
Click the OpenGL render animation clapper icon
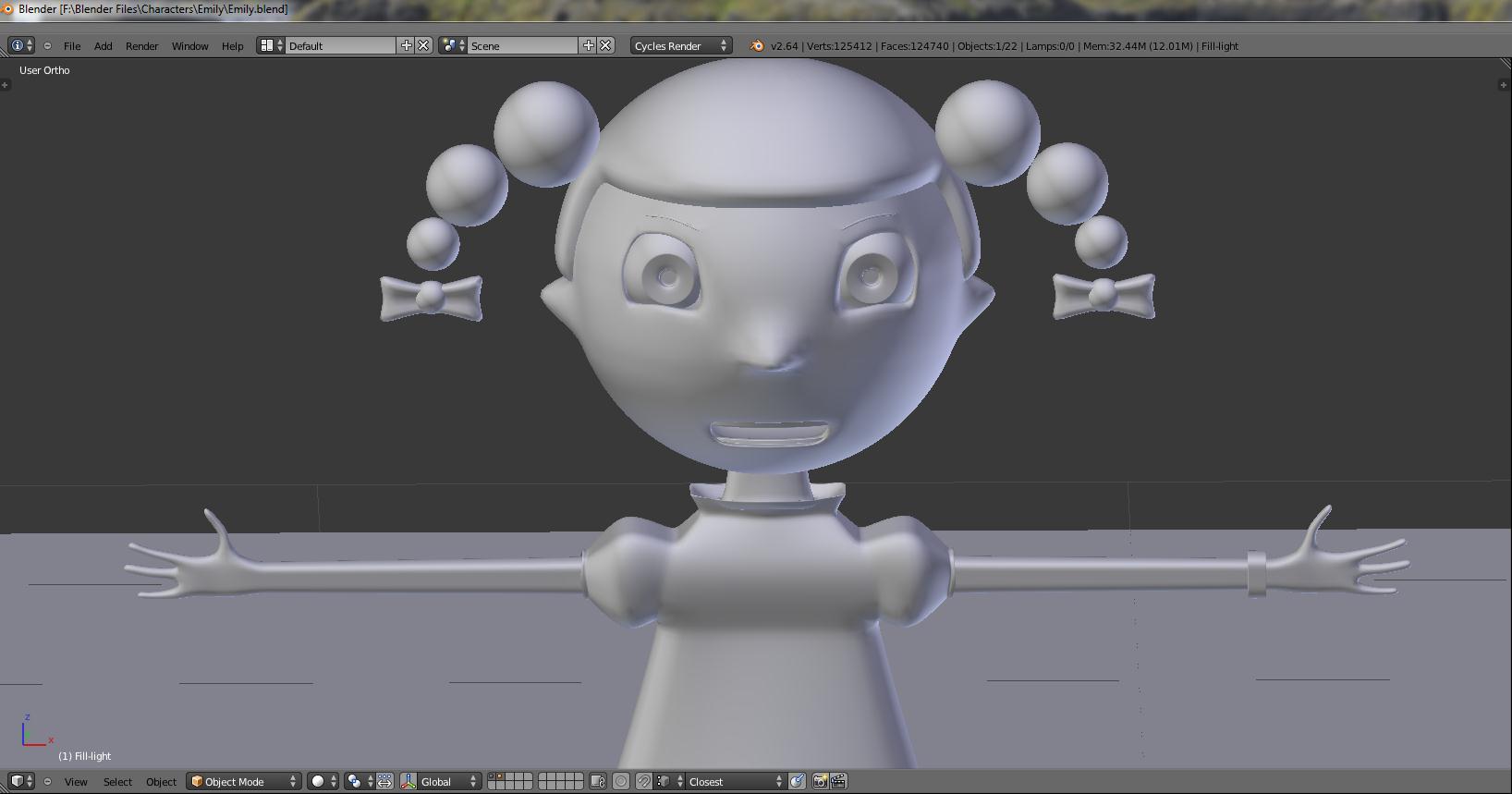[838, 781]
